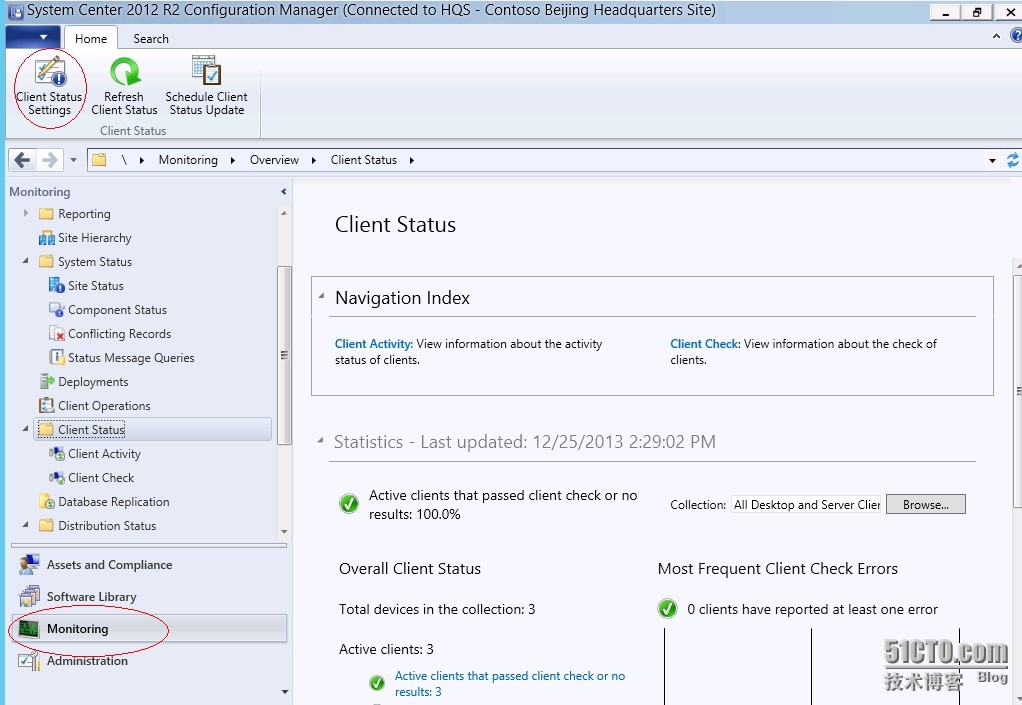Click the Conflicting Records node icon
Screen dimensions: 1022x705
pos(57,334)
